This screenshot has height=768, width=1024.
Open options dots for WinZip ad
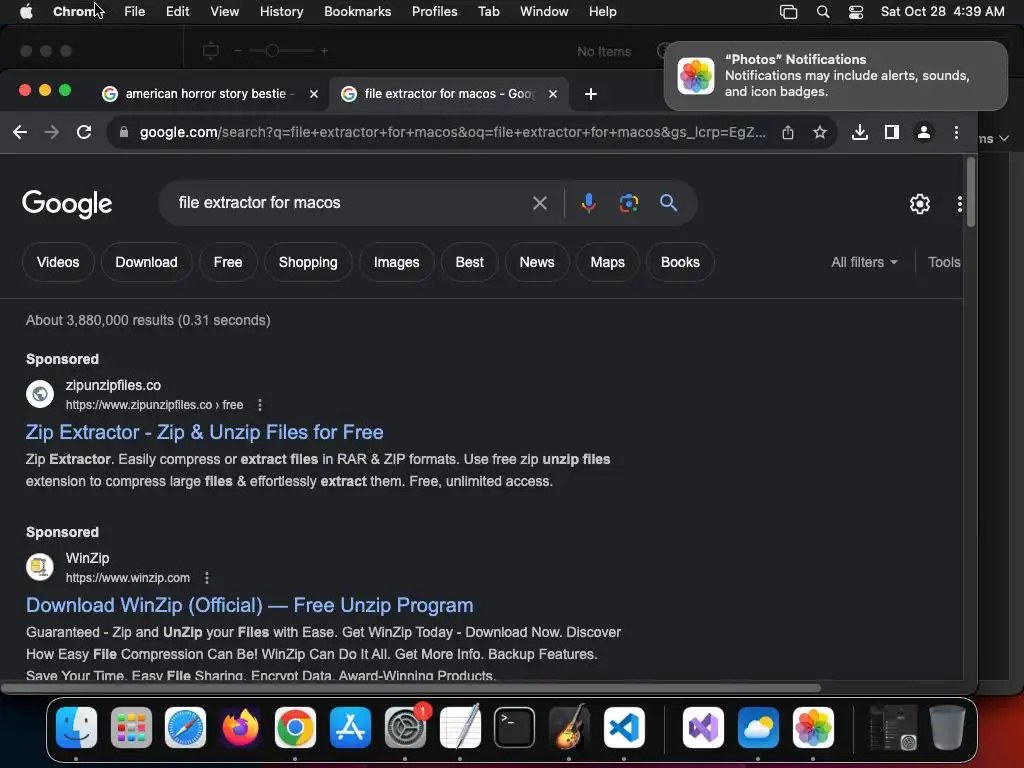pyautogui.click(x=206, y=578)
